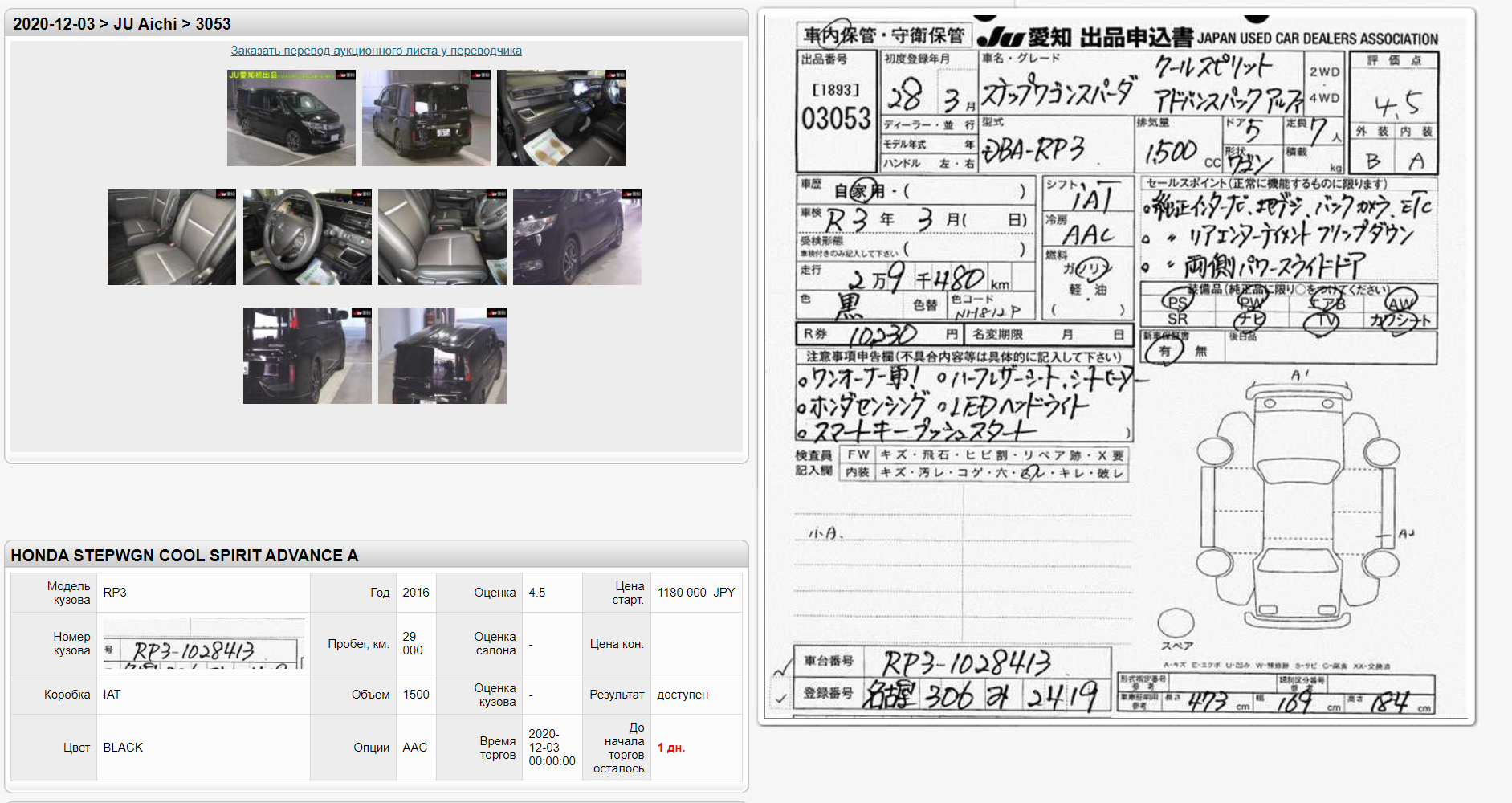The width and height of the screenshot is (1512, 803).
Task: Select the 'Цена старт.' label
Action: (629, 593)
